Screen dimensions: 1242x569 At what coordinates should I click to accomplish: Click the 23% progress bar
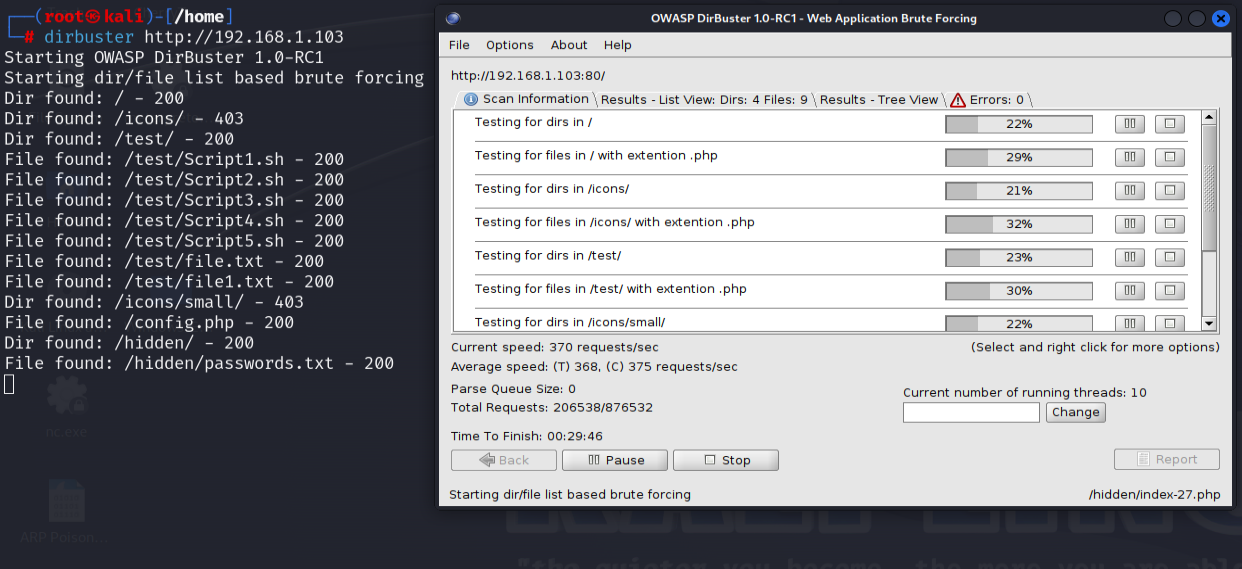tap(1019, 257)
